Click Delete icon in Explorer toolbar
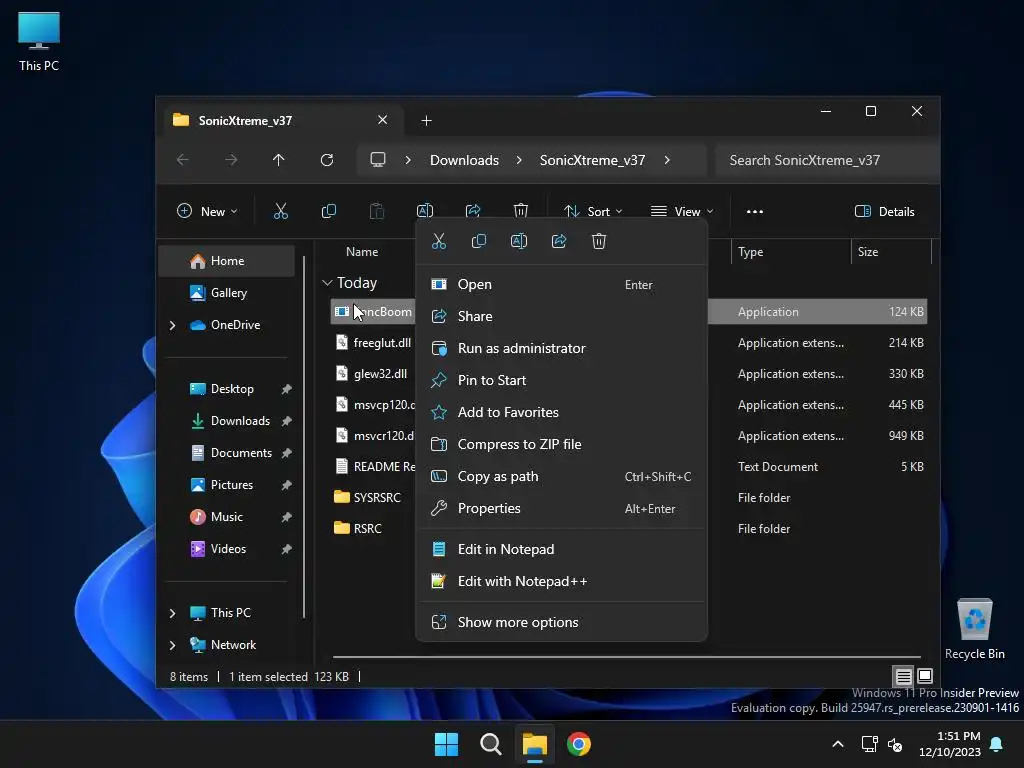 coord(520,210)
